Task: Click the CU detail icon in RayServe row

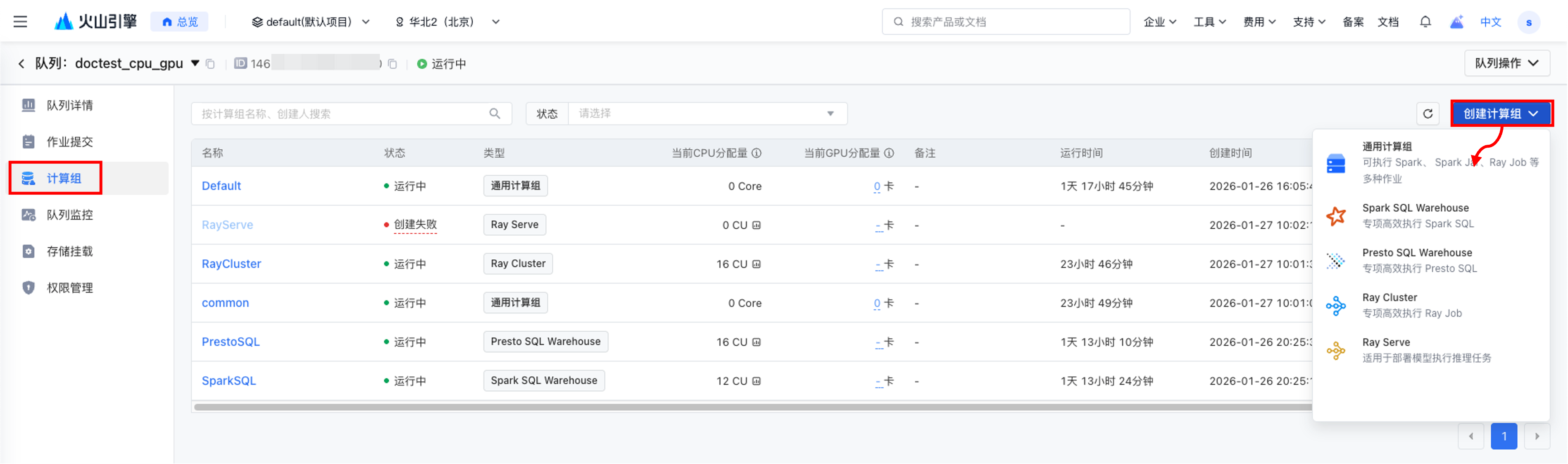Action: pyautogui.click(x=756, y=225)
